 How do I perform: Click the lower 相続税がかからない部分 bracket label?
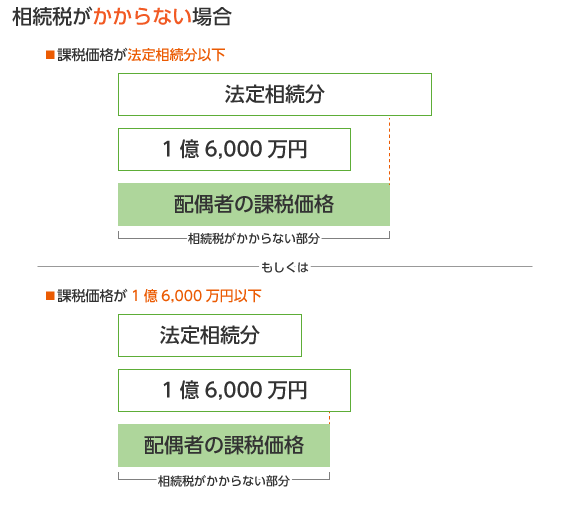point(224,481)
